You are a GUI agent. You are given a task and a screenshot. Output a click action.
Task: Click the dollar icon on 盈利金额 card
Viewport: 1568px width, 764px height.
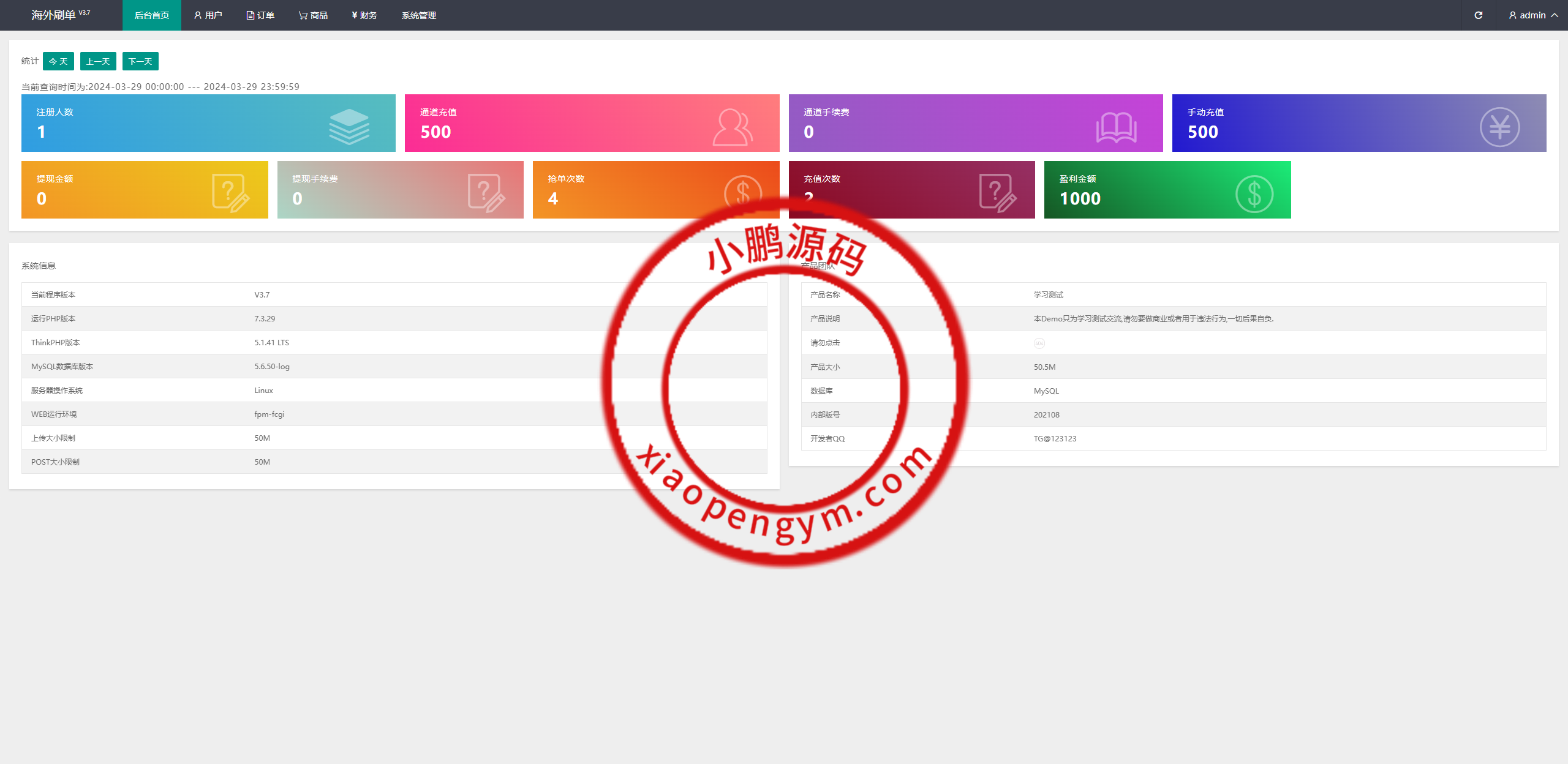tap(1253, 193)
